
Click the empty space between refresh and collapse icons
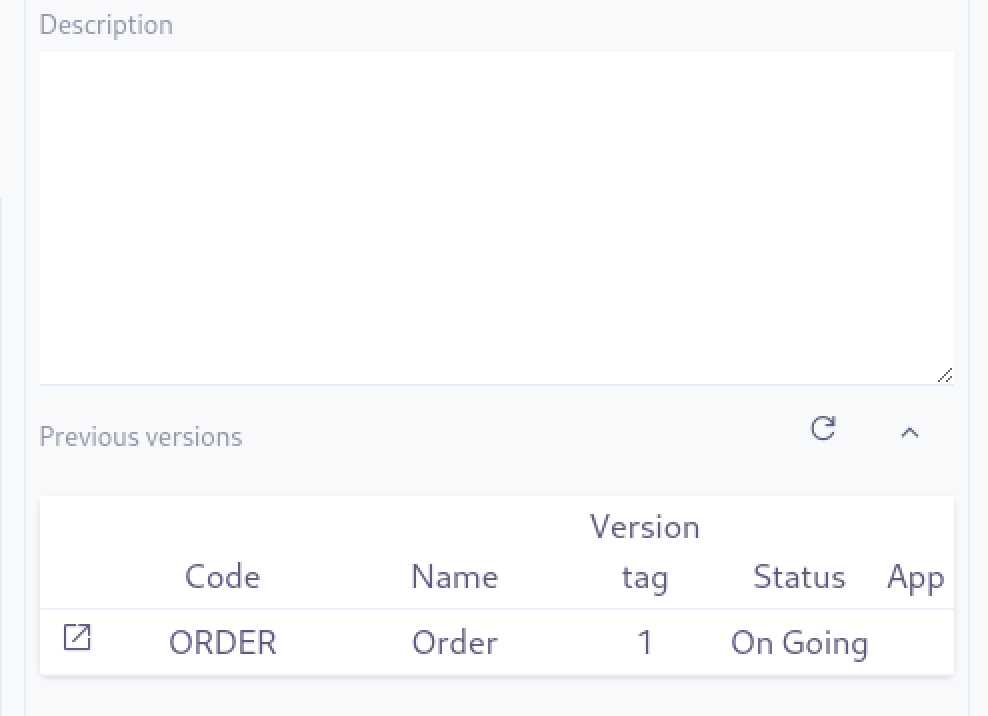point(866,432)
